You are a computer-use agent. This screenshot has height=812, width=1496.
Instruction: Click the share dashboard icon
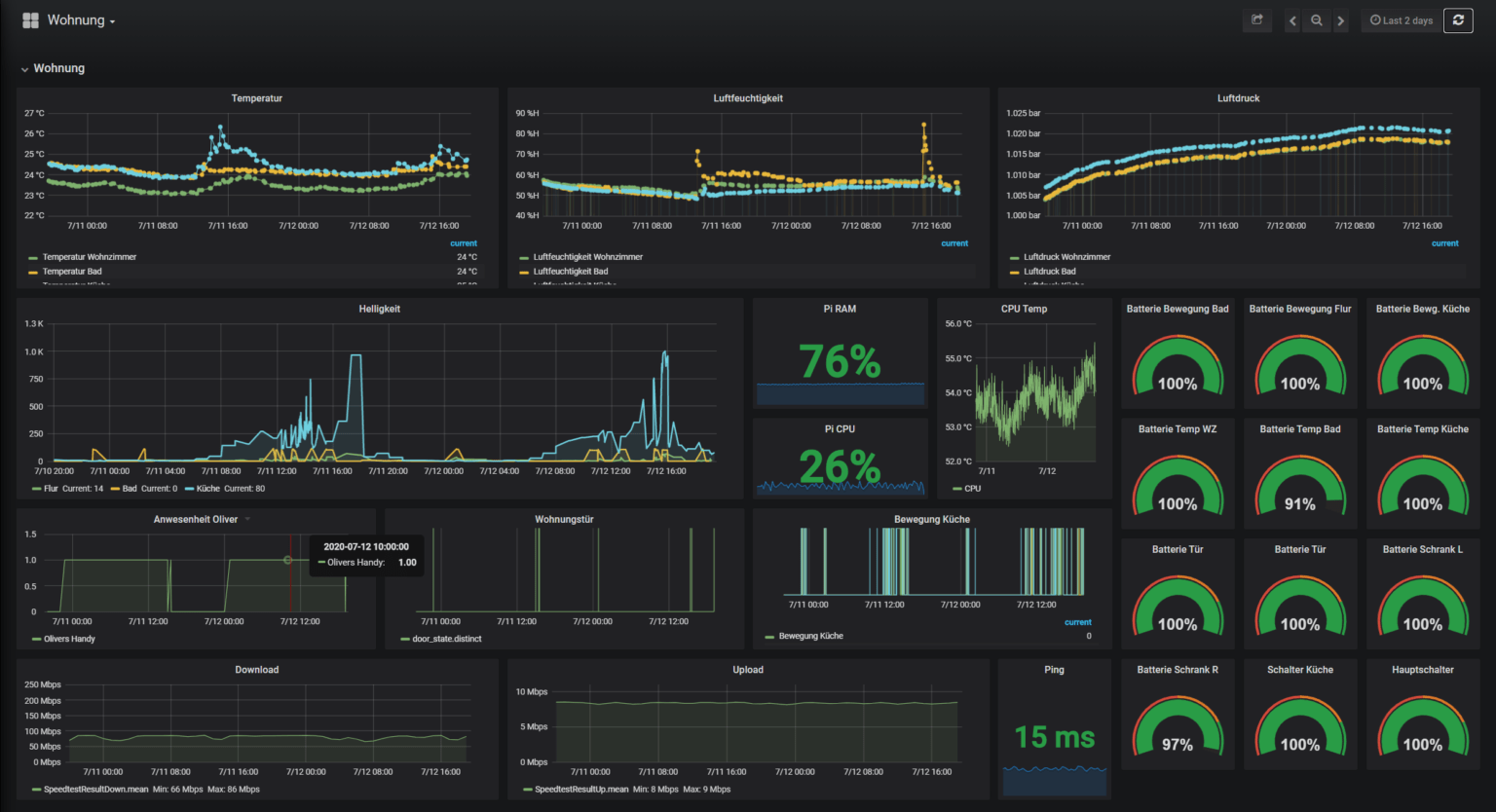click(1256, 19)
